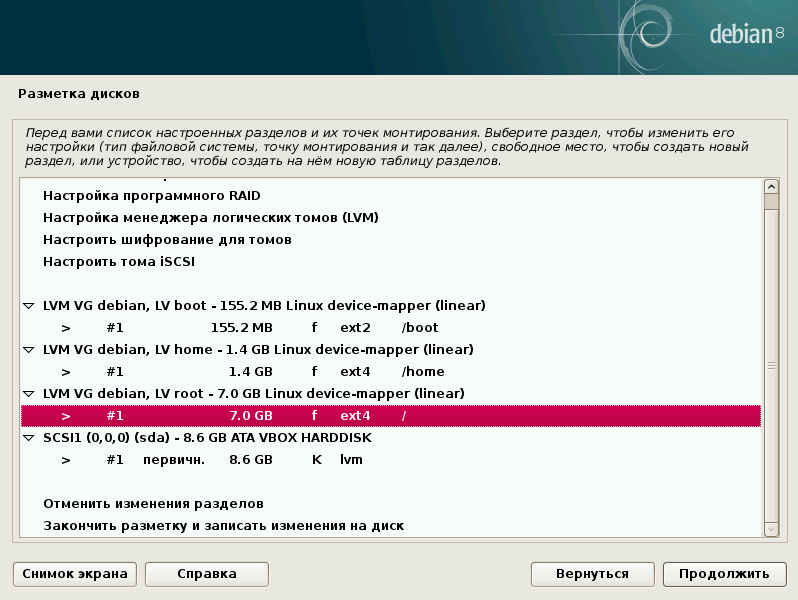Select Отменить изменения разделов
The height and width of the screenshot is (600, 798).
[153, 503]
